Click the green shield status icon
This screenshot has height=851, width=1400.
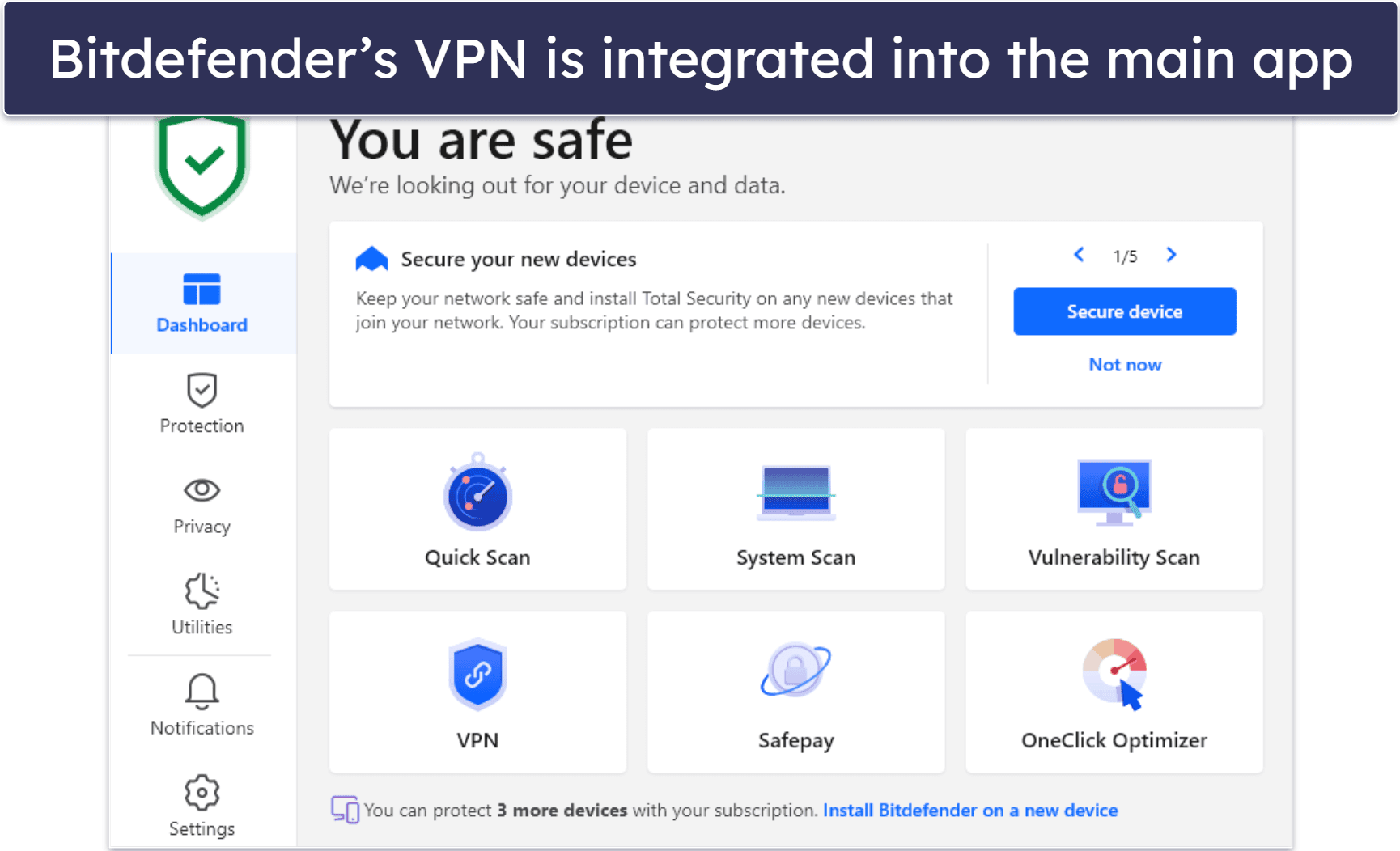click(x=202, y=166)
